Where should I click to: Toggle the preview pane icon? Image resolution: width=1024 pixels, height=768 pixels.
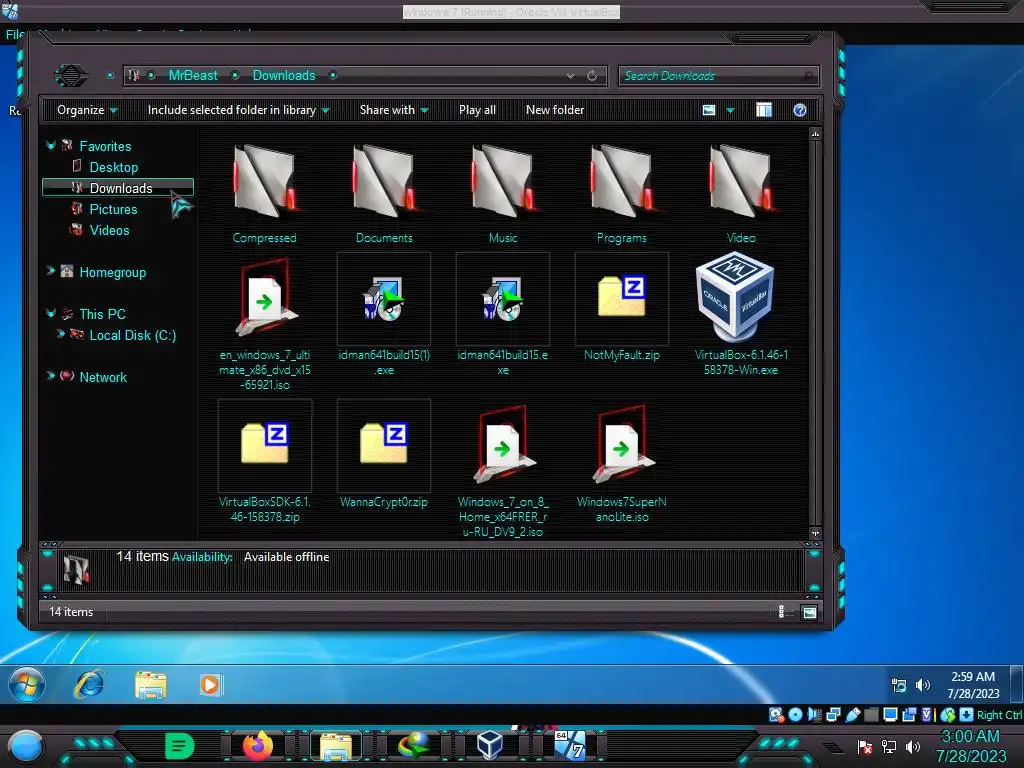pos(763,110)
